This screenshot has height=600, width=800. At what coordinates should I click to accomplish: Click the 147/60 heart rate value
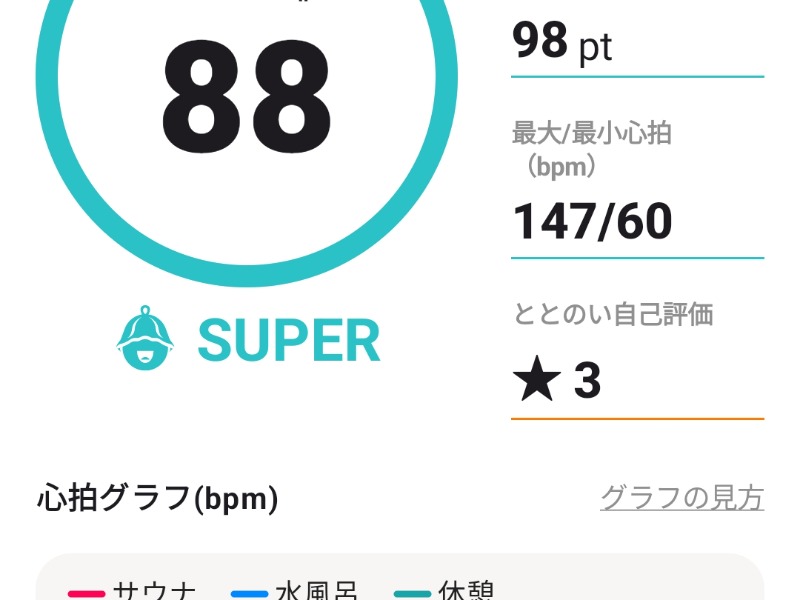point(592,221)
